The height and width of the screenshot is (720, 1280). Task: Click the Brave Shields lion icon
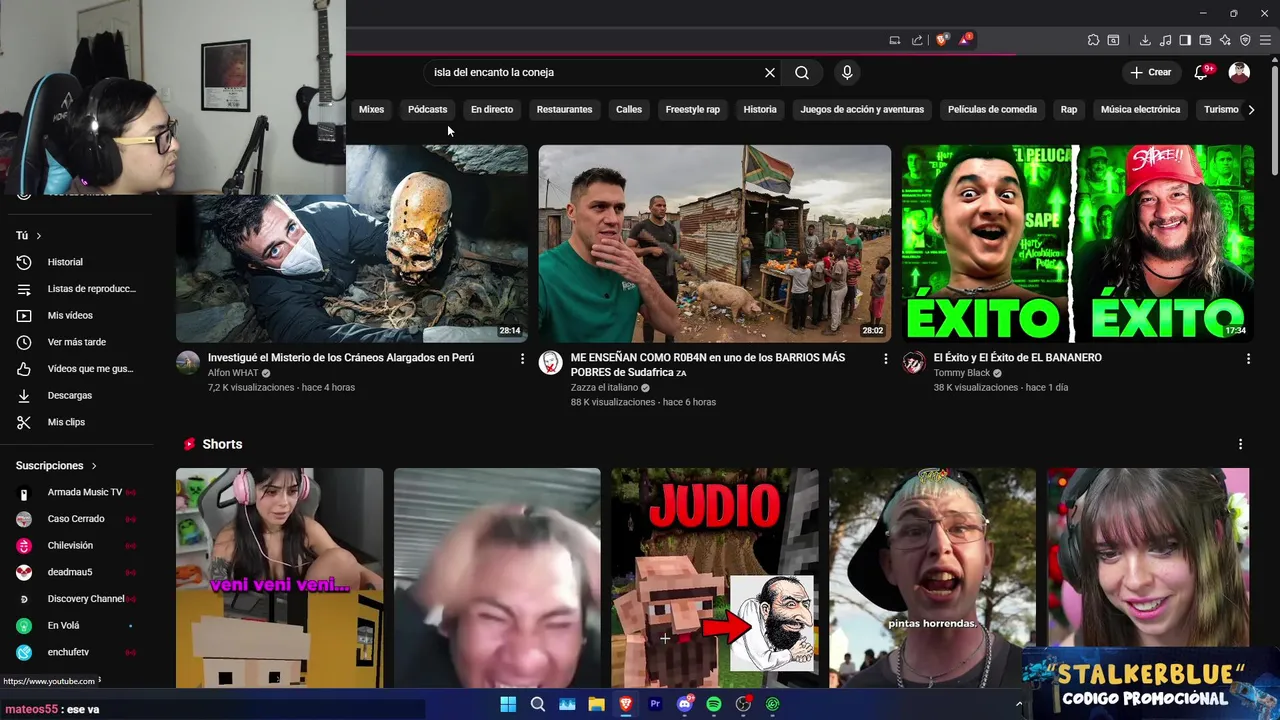click(942, 40)
